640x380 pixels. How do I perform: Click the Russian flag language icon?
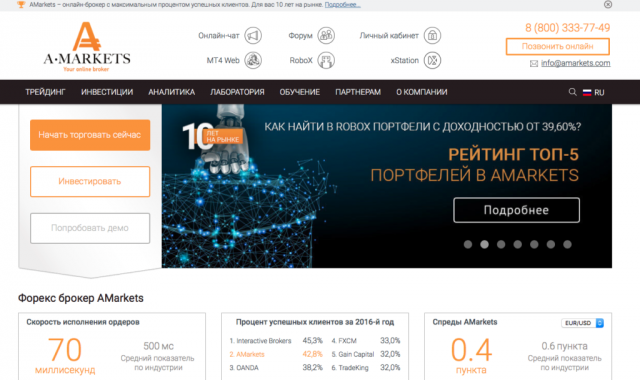pos(587,92)
